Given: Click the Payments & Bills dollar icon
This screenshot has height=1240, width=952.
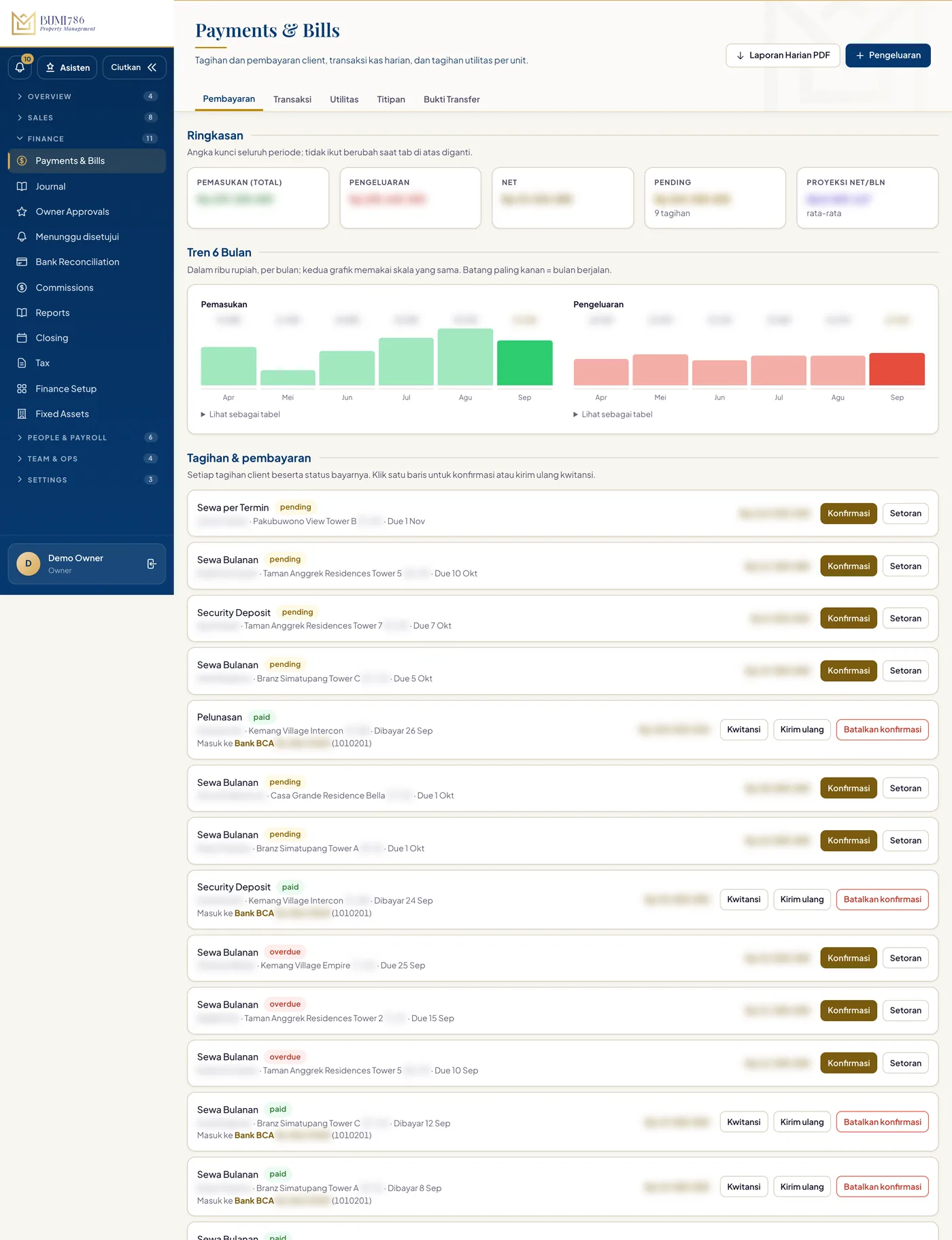Looking at the screenshot, I should [22, 161].
